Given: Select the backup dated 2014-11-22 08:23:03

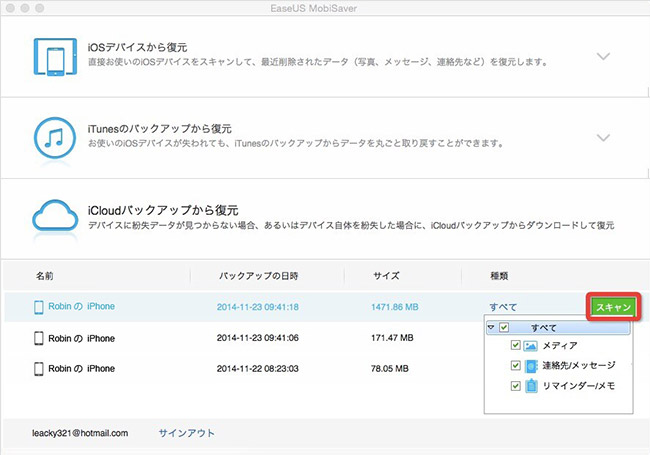Looking at the screenshot, I should [x=257, y=369].
